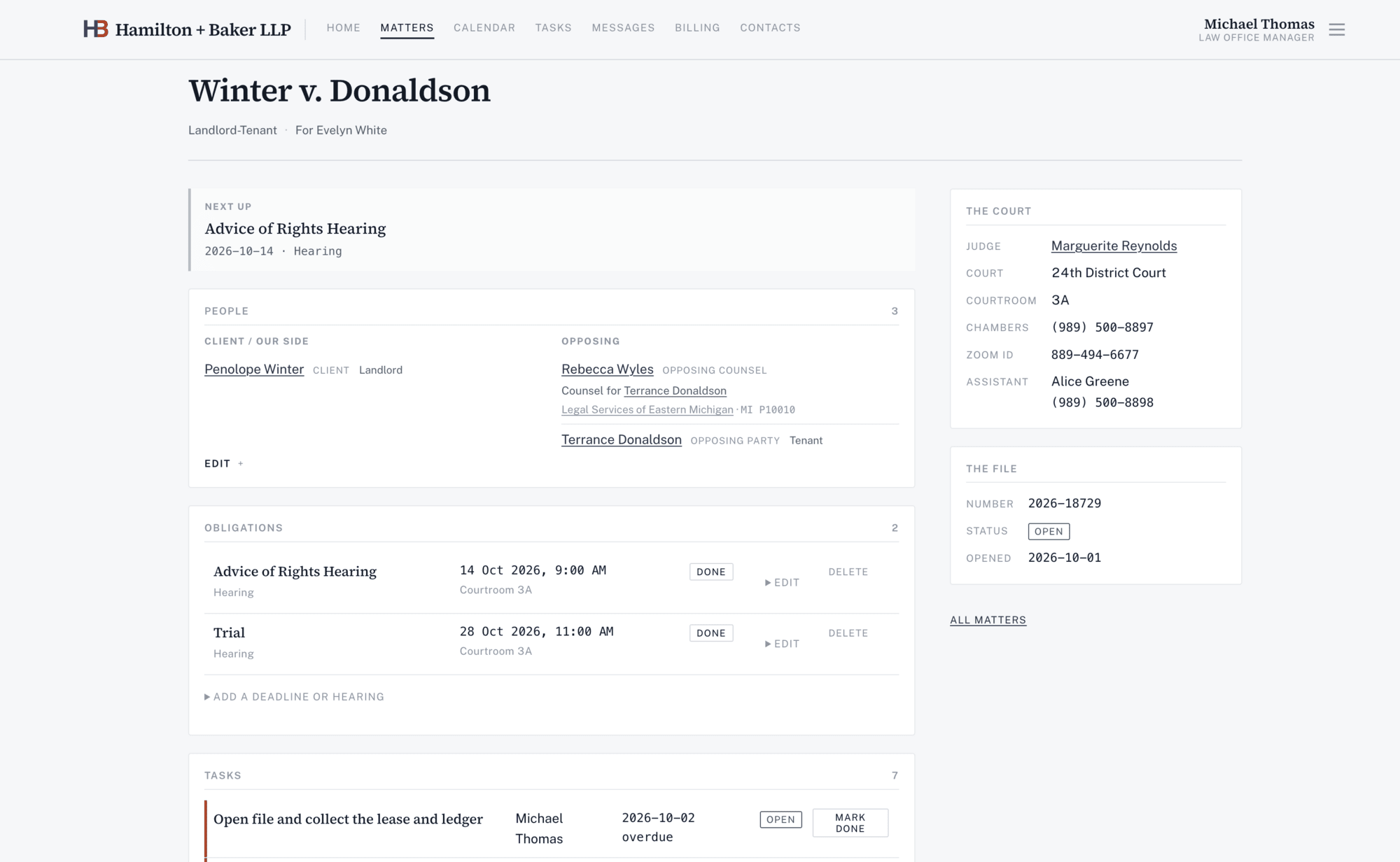Viewport: 1400px width, 862px height.
Task: Click task title Open file and collect lease
Action: point(348,819)
